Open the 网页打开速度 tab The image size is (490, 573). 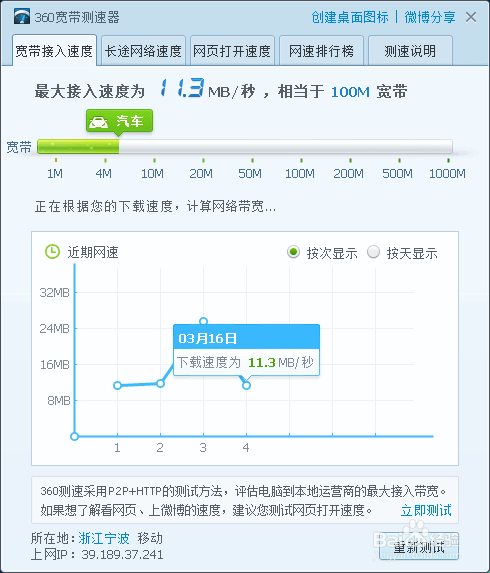pyautogui.click(x=232, y=50)
